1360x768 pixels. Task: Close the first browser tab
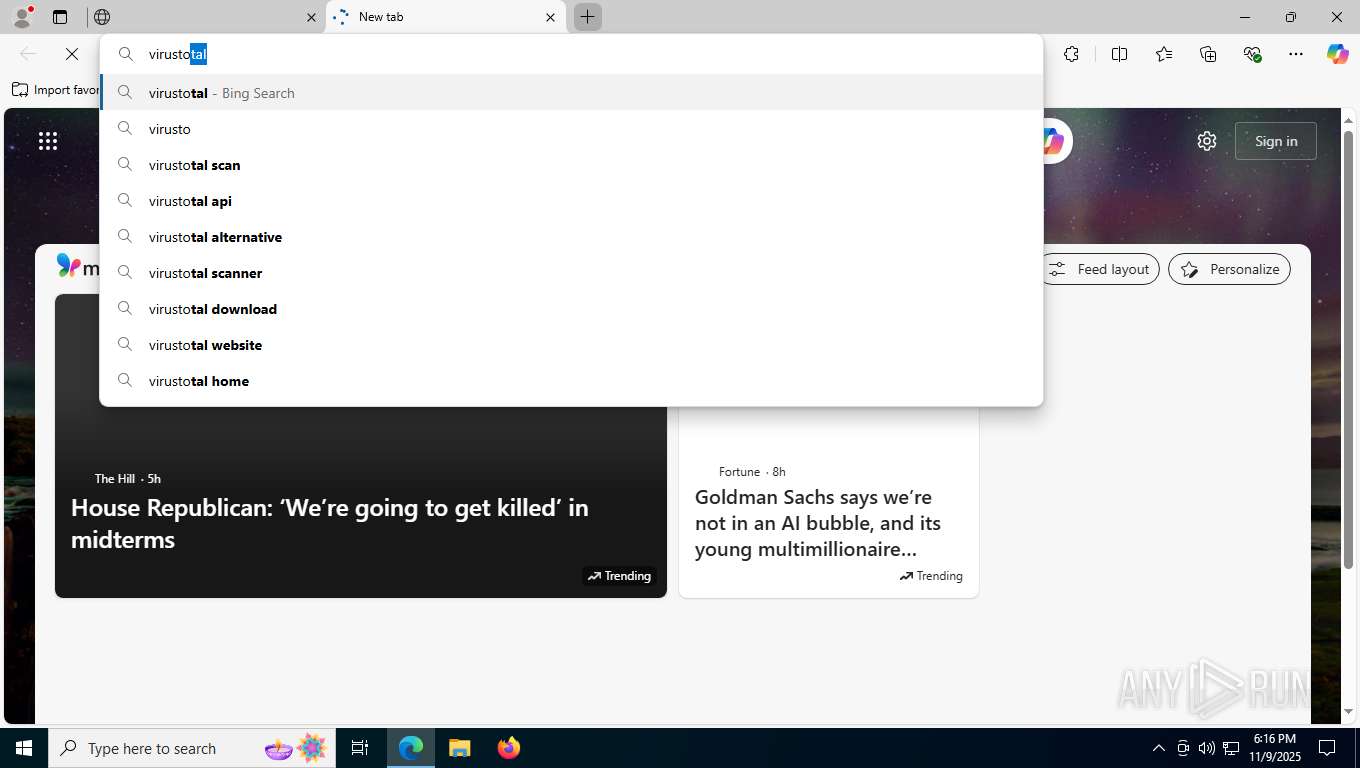click(311, 17)
